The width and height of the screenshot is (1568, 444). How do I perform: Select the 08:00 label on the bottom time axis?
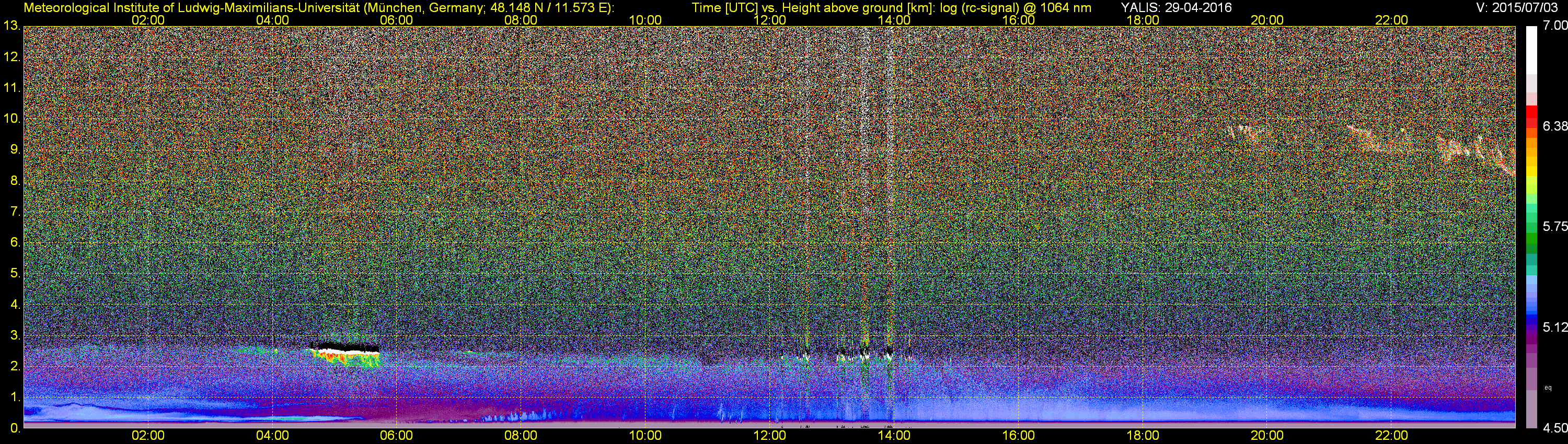click(521, 436)
